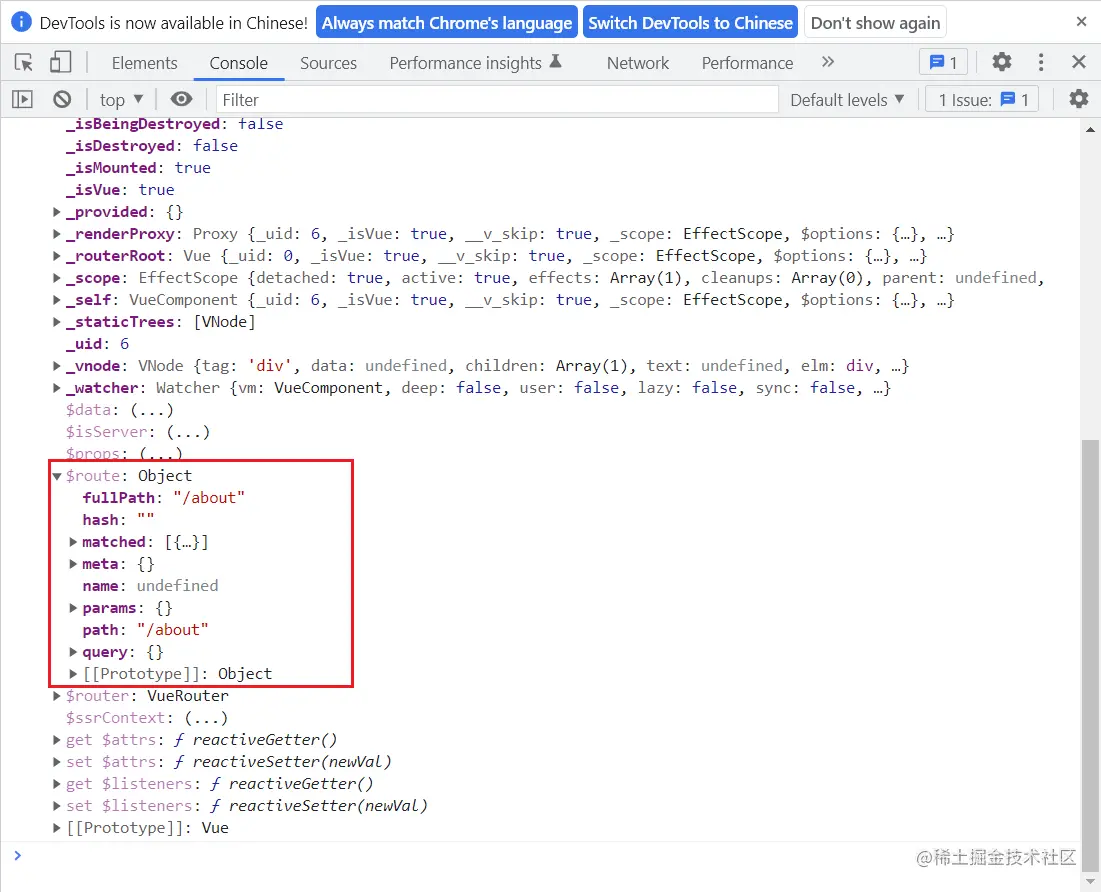Click Always match Chrome's language
1101x892 pixels.
pos(447,23)
